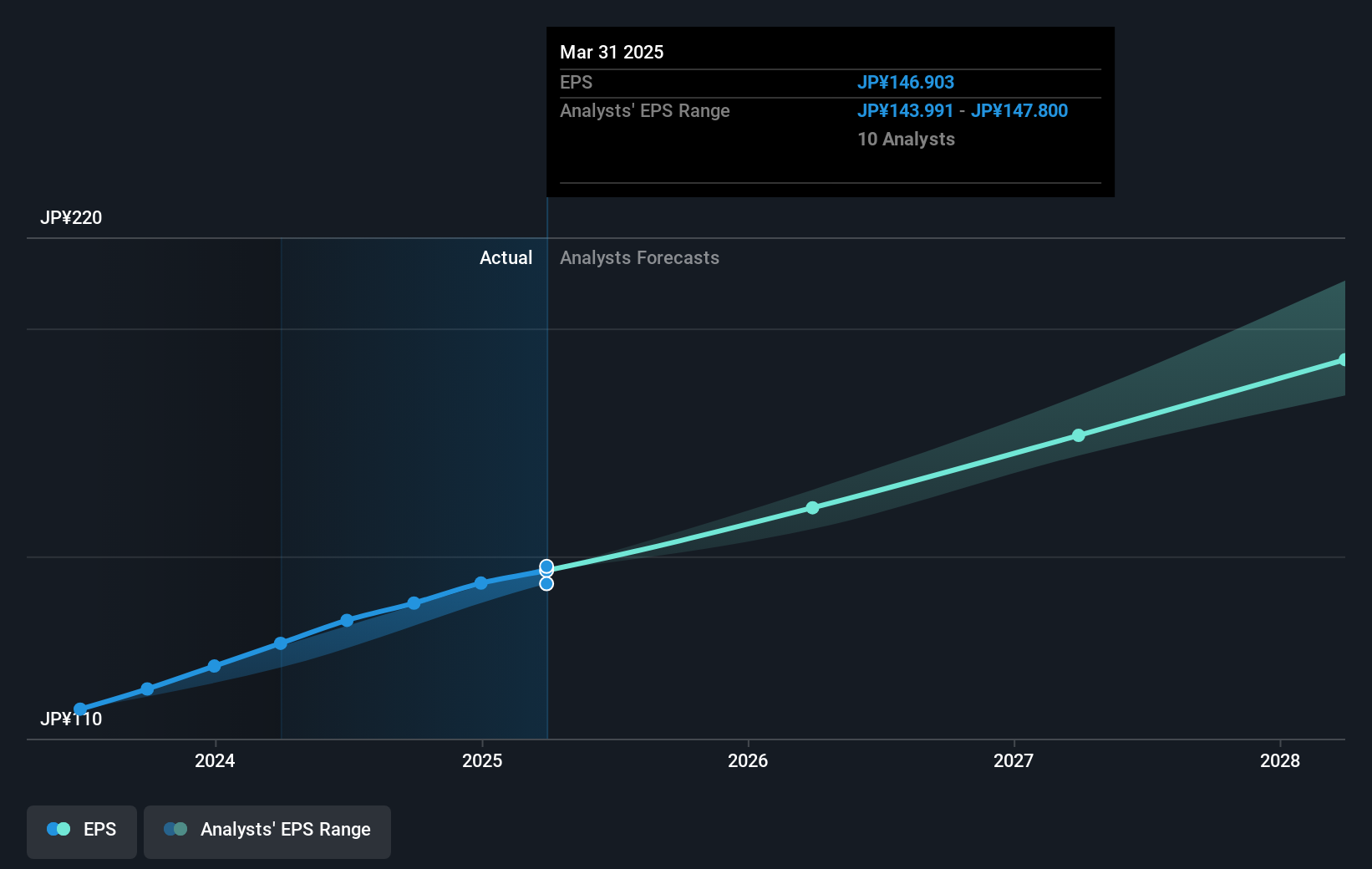Click the tooltip high range JP¥147.800
Screen dimensions: 1372x869
point(1019,110)
